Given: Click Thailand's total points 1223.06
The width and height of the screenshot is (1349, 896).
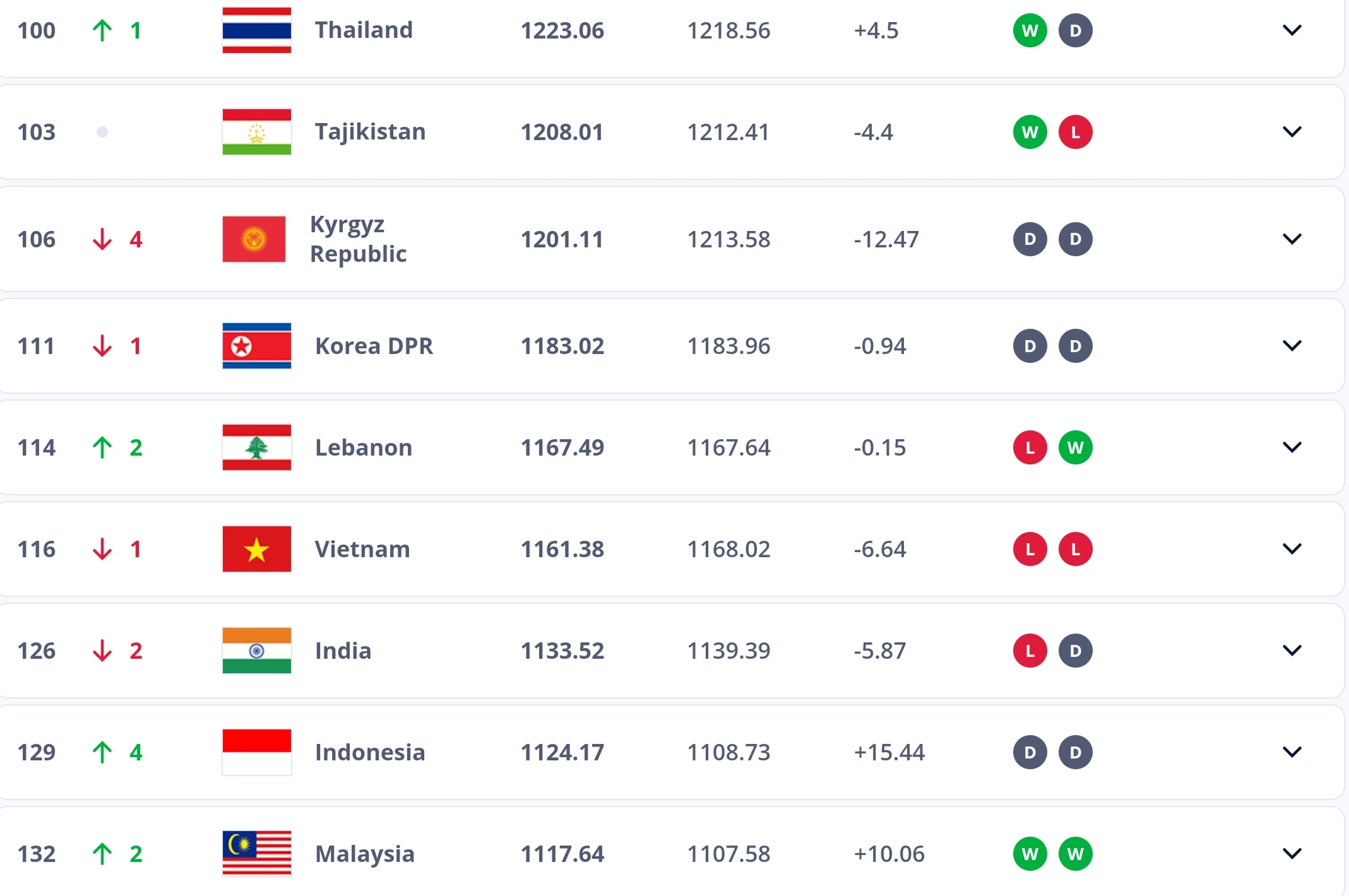Looking at the screenshot, I should click(562, 30).
